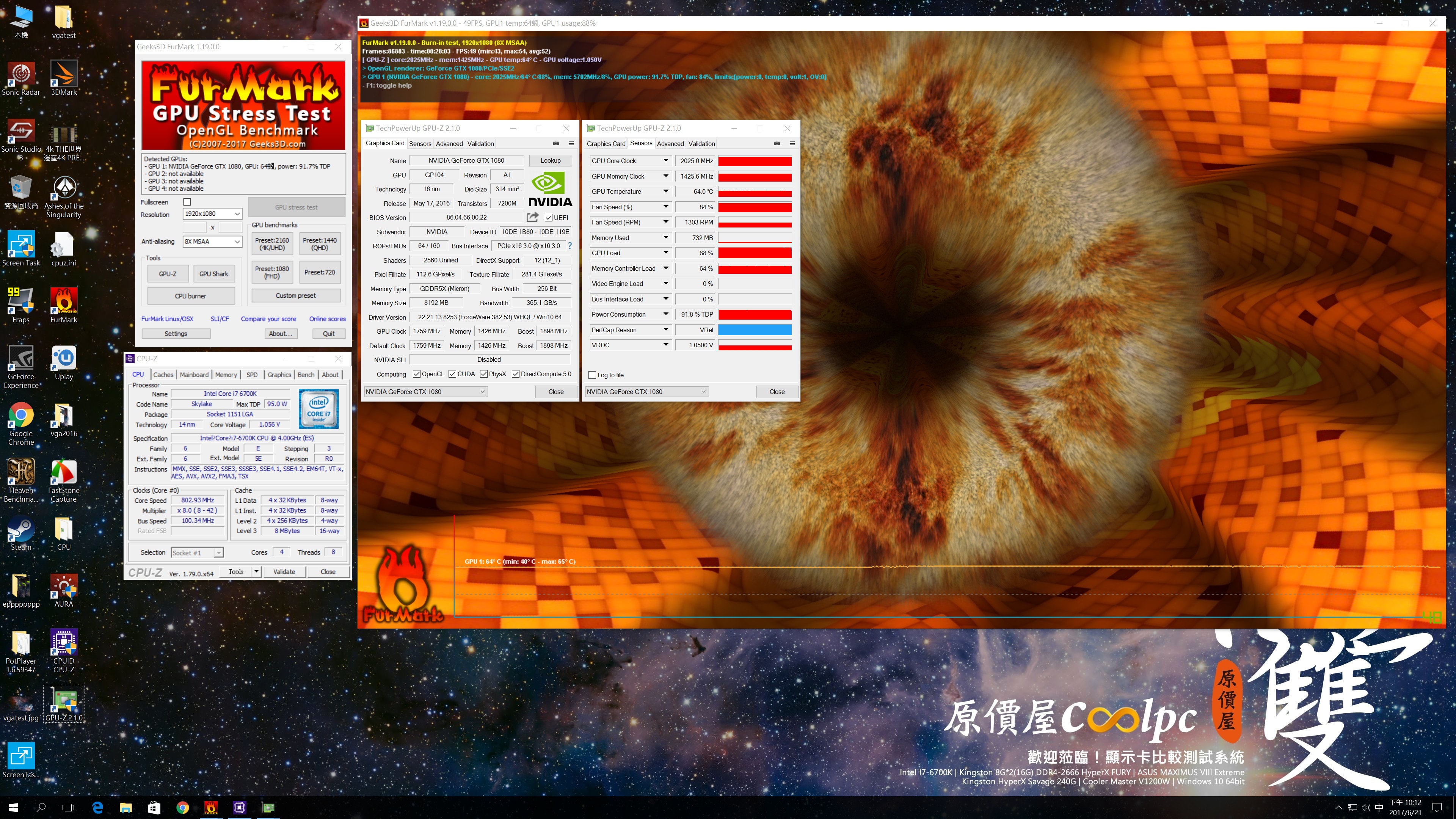Click the Lookup button in GPU-Z

pyautogui.click(x=551, y=160)
